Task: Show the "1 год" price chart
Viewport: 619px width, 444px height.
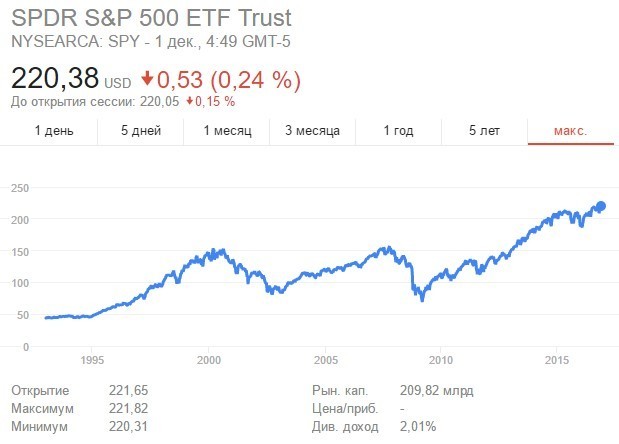Action: 400,131
